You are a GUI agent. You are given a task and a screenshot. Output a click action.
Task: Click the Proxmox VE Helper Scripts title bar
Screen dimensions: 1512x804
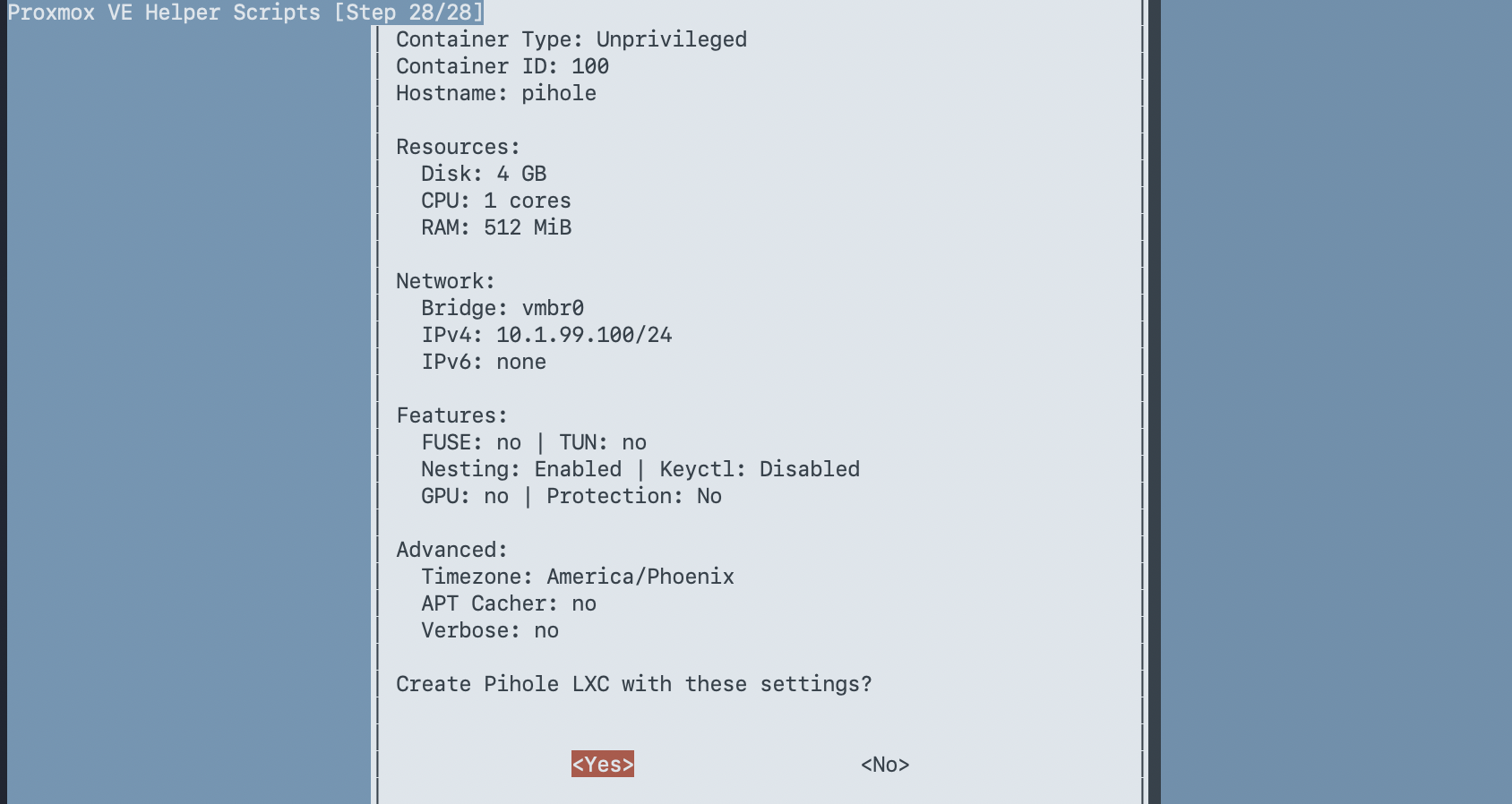[x=242, y=13]
